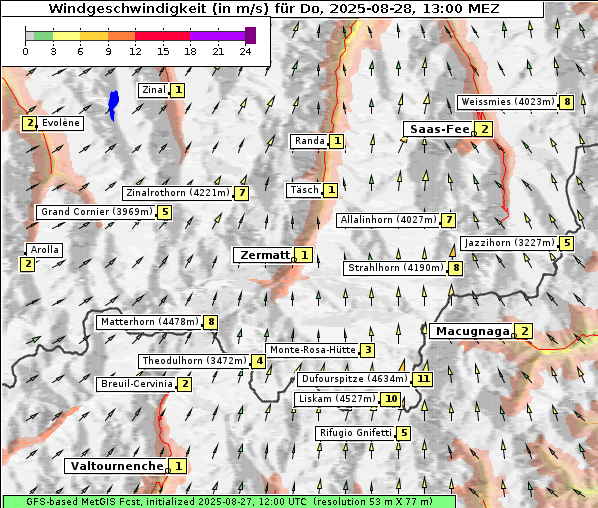Click the Täsch label
598x508 pixels.
pyautogui.click(x=304, y=190)
